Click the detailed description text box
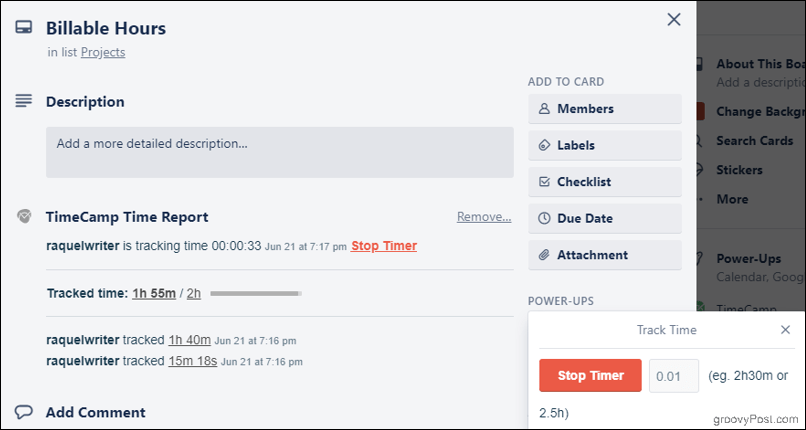The width and height of the screenshot is (806, 430). pos(280,152)
